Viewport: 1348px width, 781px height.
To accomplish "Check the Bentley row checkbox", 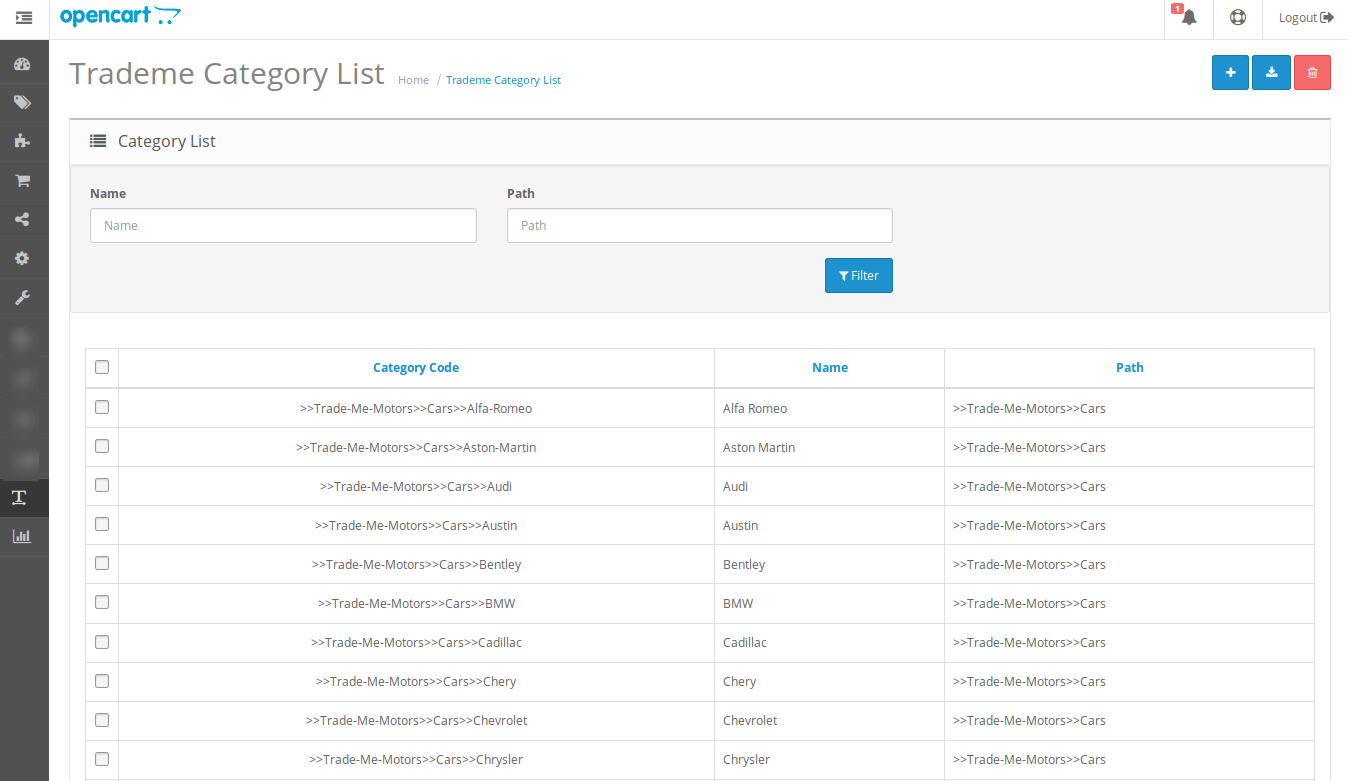I will click(x=102, y=563).
